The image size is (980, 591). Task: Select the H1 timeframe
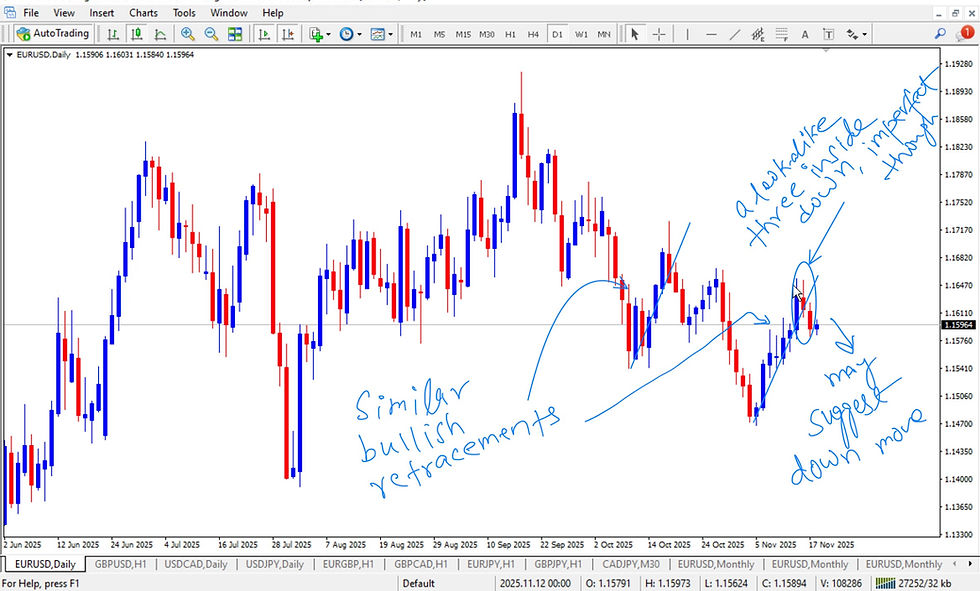coord(510,34)
